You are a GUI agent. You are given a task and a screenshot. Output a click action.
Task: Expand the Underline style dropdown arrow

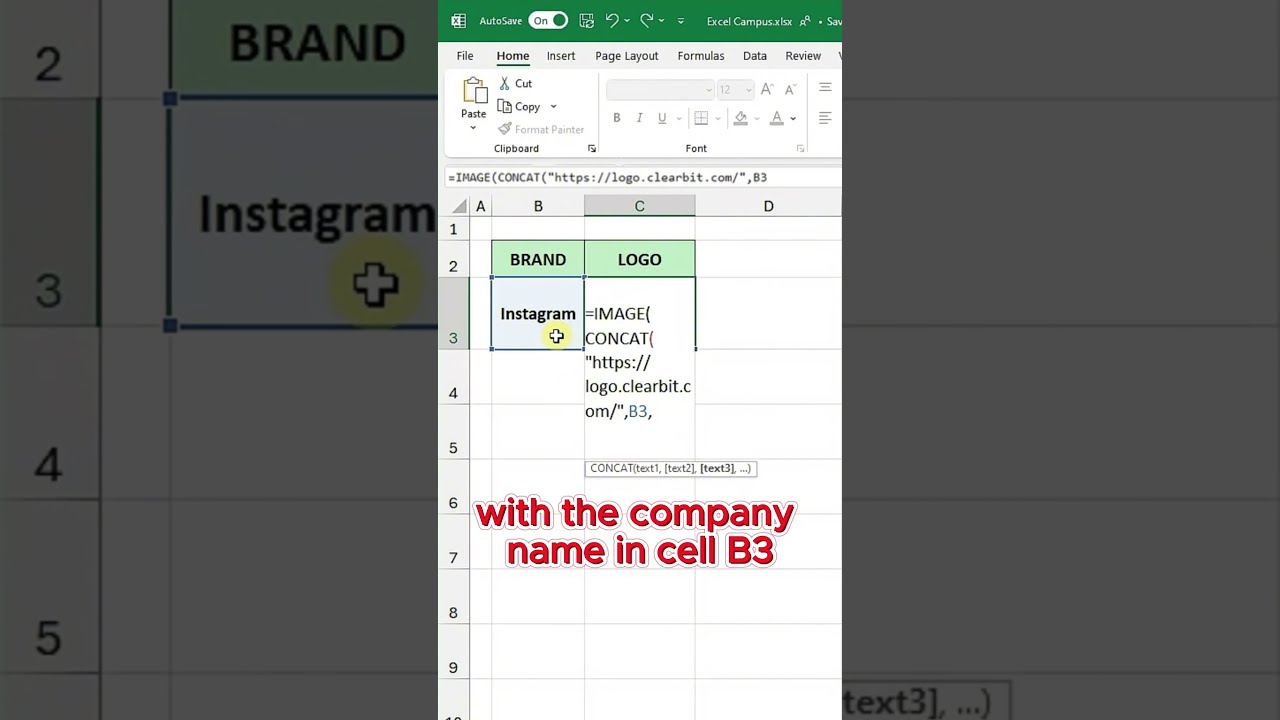click(677, 119)
